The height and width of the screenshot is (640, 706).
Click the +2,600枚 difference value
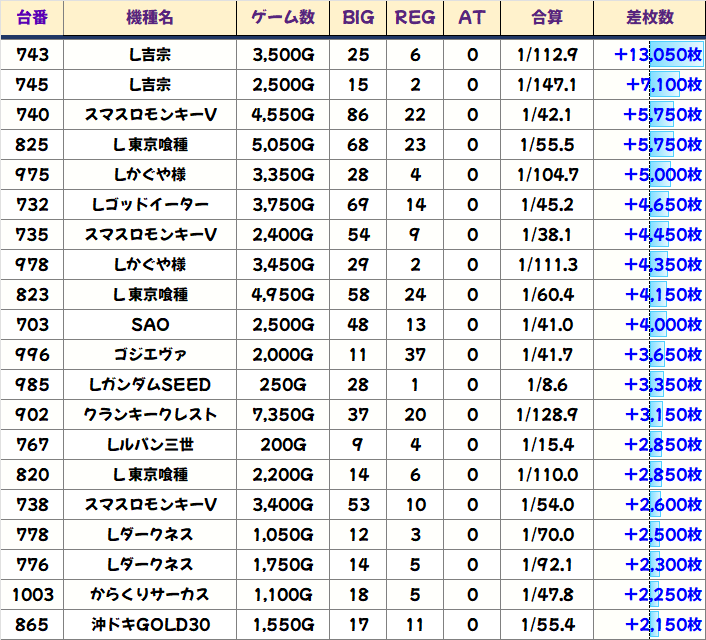664,505
